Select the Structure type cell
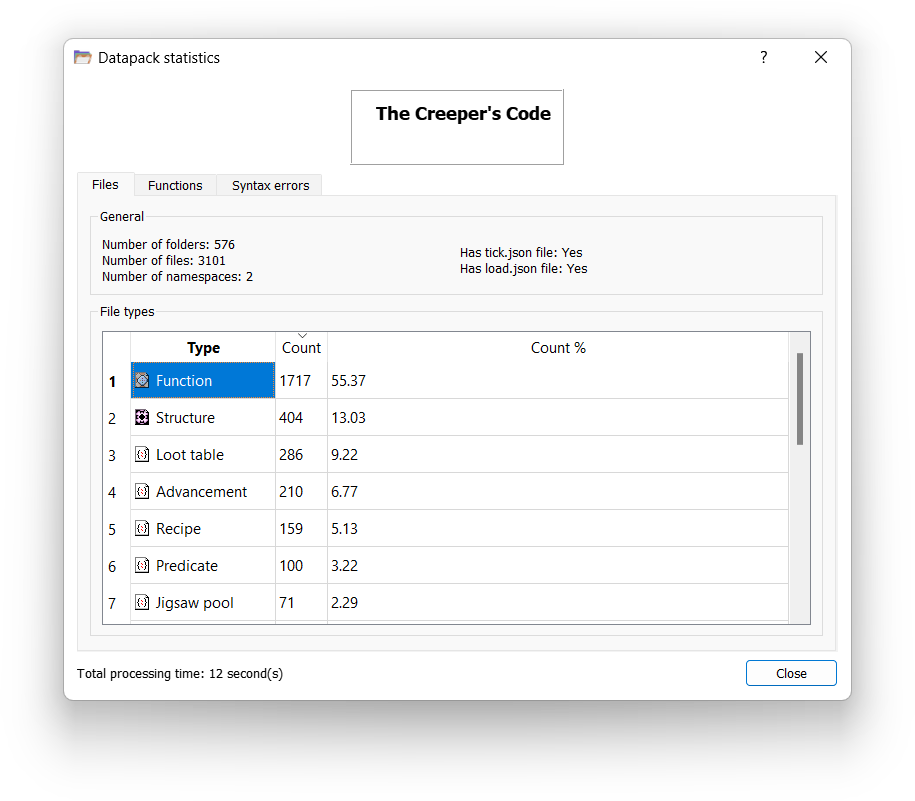 [203, 417]
